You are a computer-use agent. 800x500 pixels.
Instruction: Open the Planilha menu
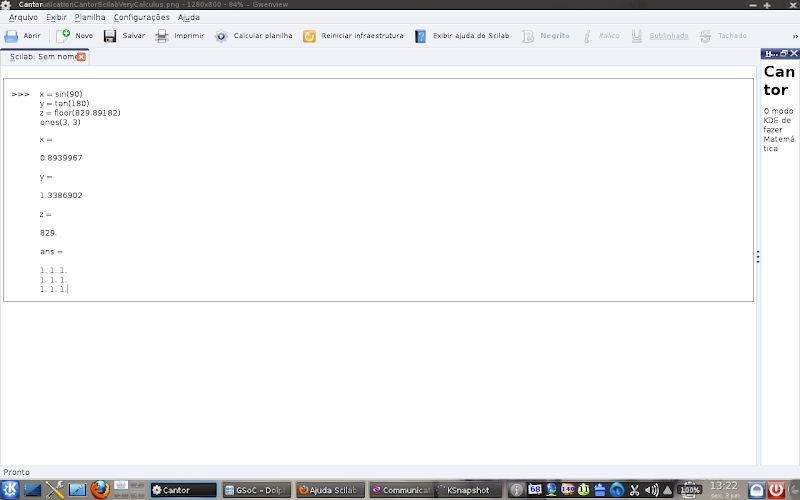(90, 17)
